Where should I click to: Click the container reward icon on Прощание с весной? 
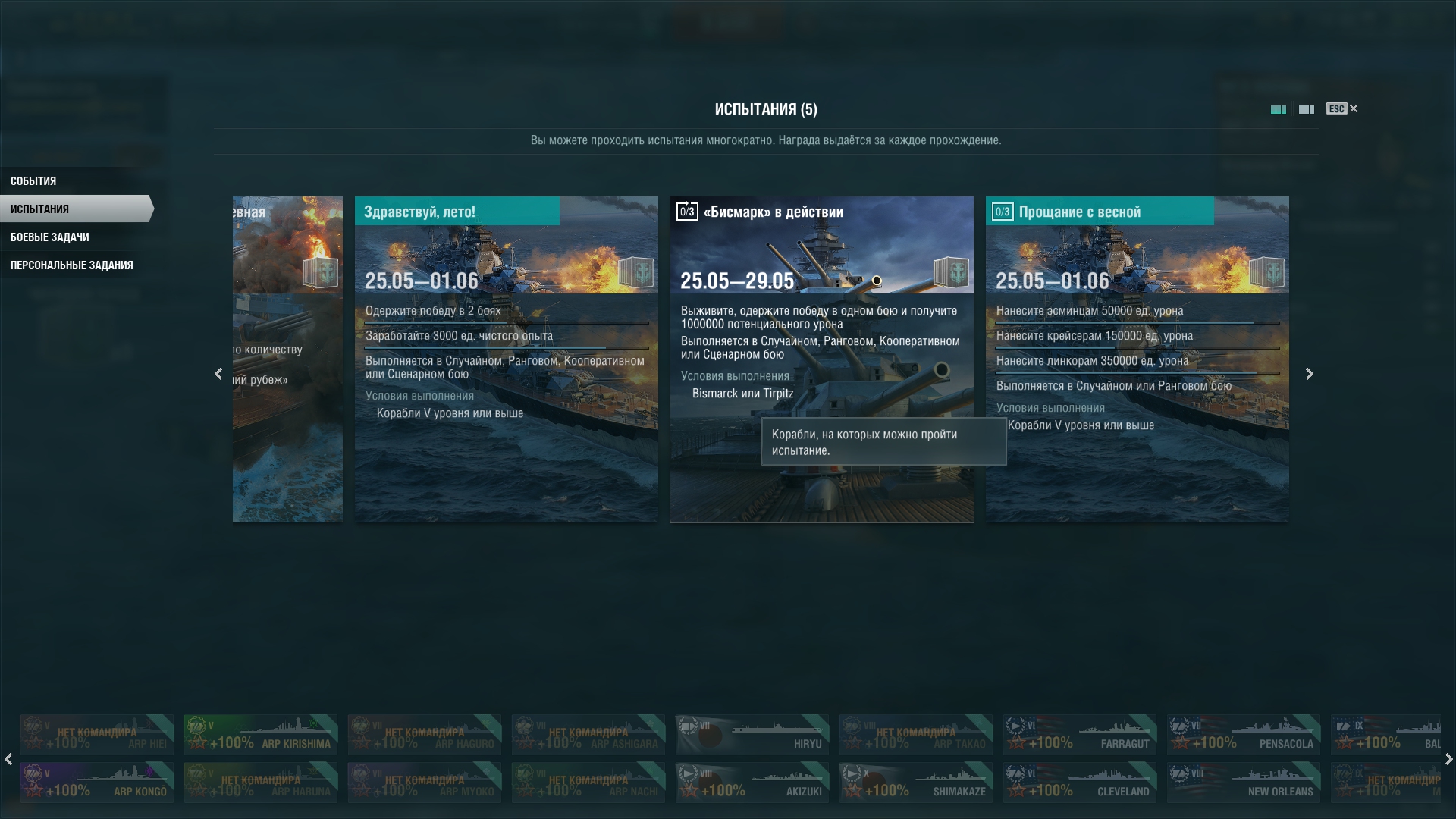1266,271
